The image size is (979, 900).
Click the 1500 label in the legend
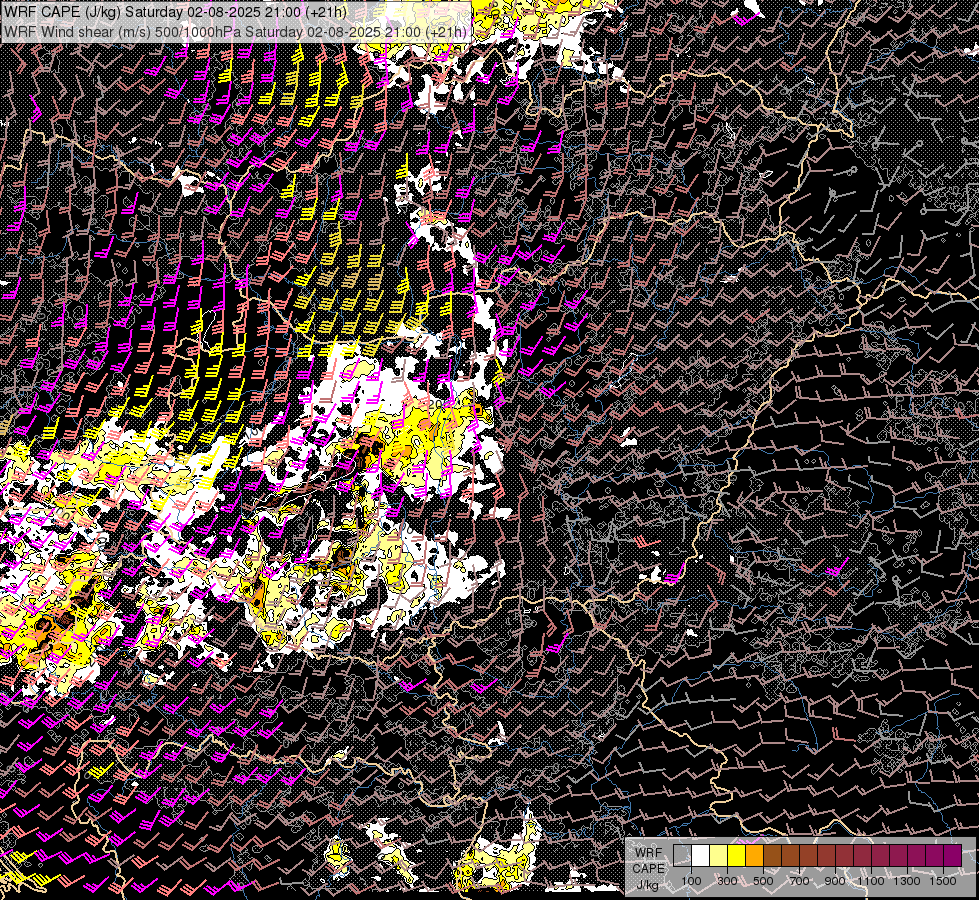click(x=943, y=881)
